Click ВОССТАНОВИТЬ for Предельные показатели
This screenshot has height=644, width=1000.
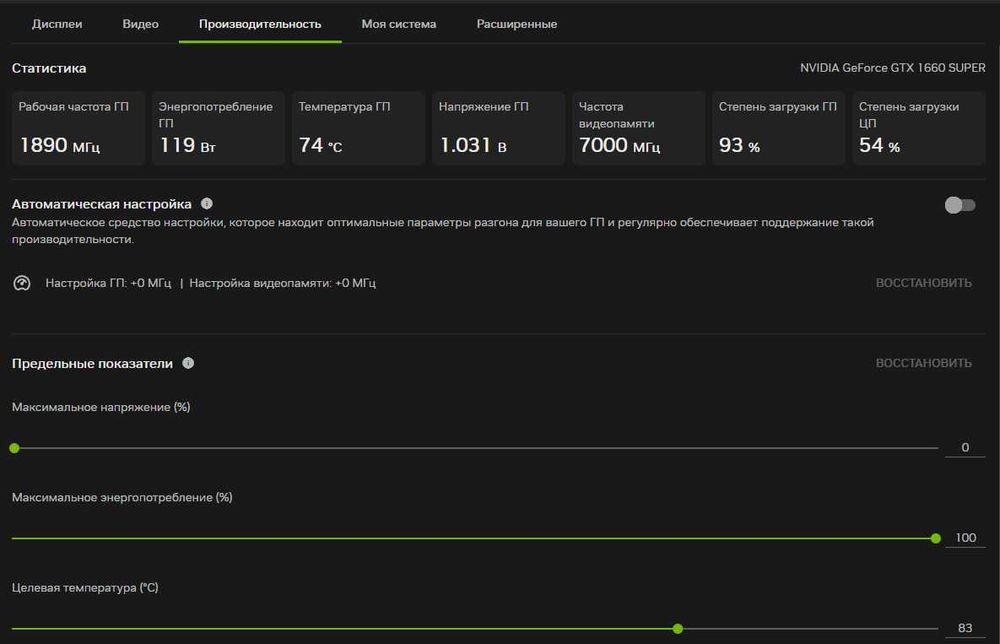click(923, 363)
